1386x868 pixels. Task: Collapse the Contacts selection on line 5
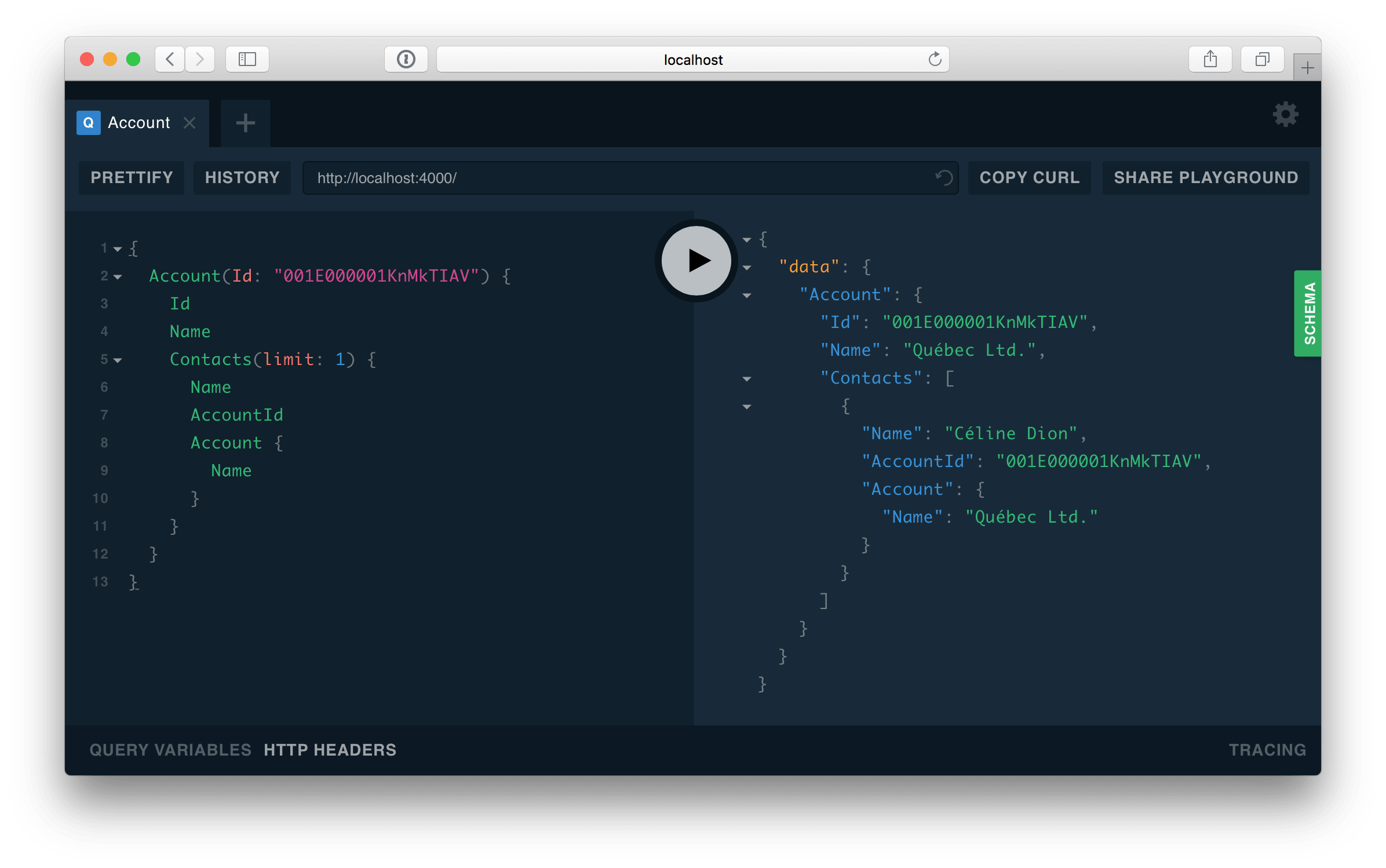coord(118,360)
